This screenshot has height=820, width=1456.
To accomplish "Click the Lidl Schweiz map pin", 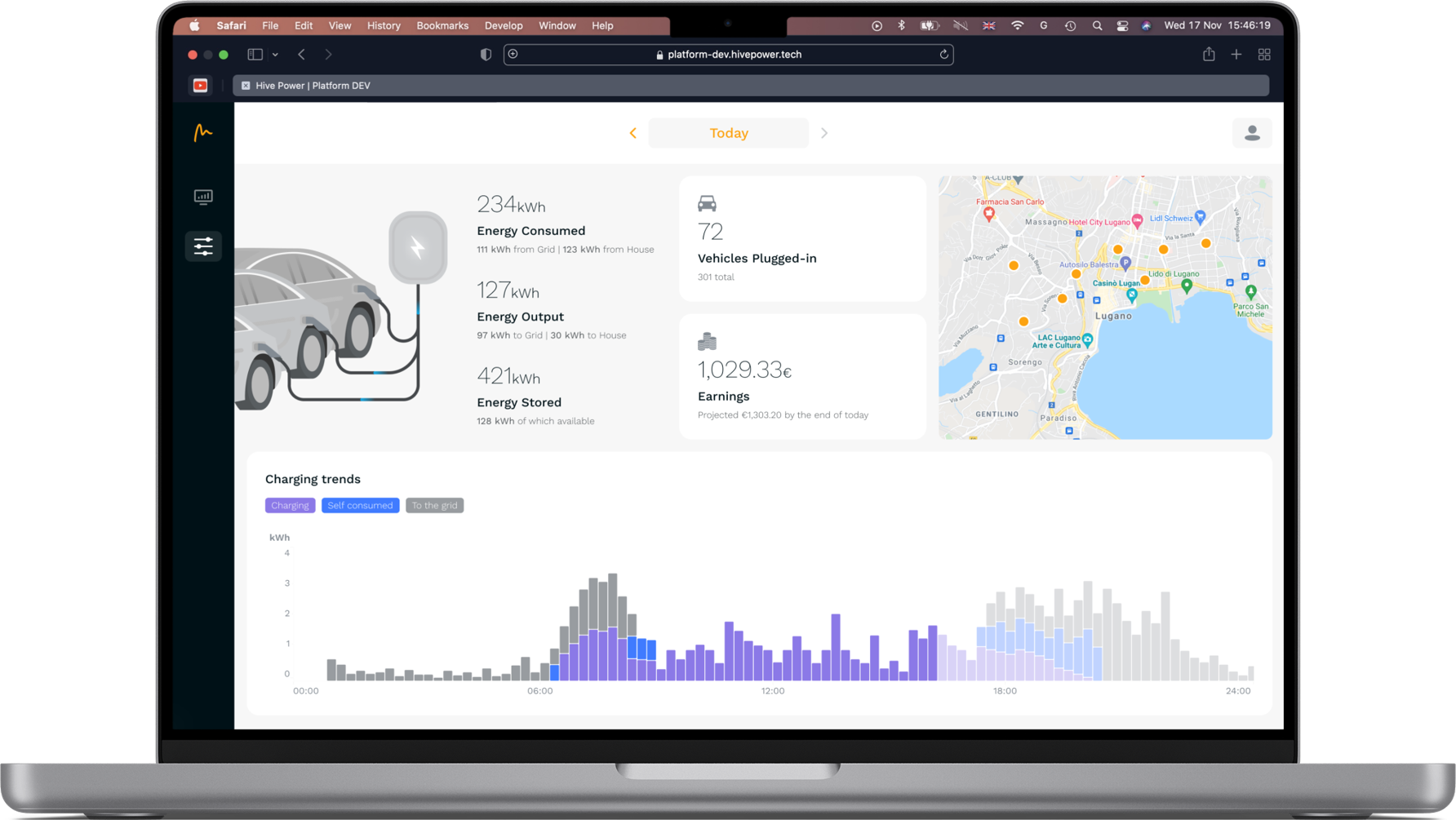I will (x=1200, y=217).
